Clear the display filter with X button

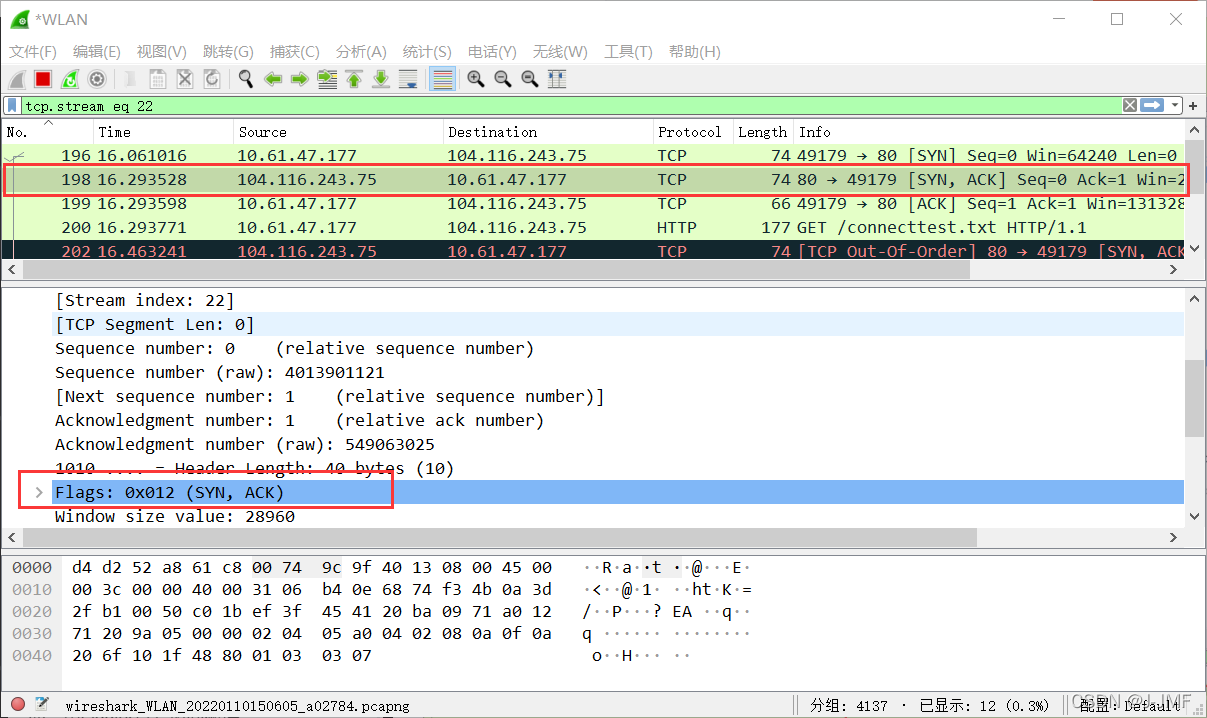(1129, 105)
